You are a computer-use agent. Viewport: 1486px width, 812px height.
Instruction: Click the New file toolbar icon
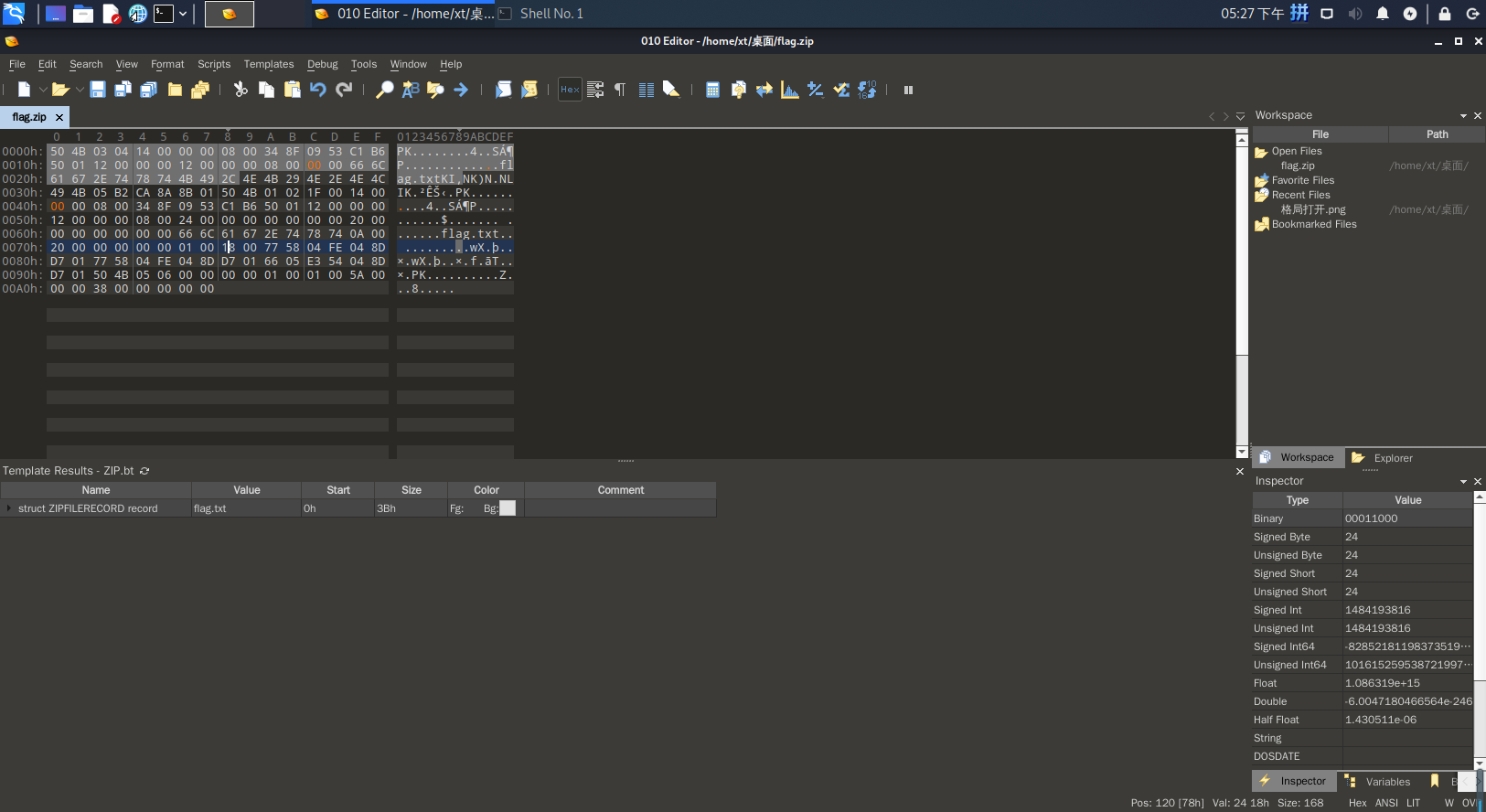(x=24, y=90)
